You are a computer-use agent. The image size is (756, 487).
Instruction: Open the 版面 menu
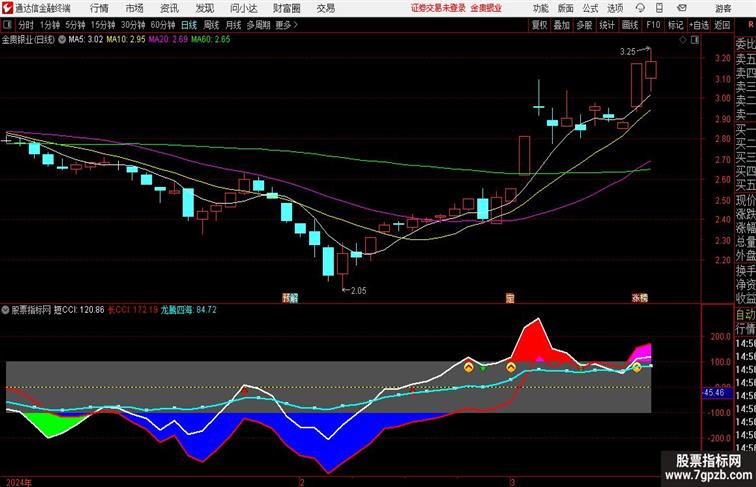coord(565,8)
